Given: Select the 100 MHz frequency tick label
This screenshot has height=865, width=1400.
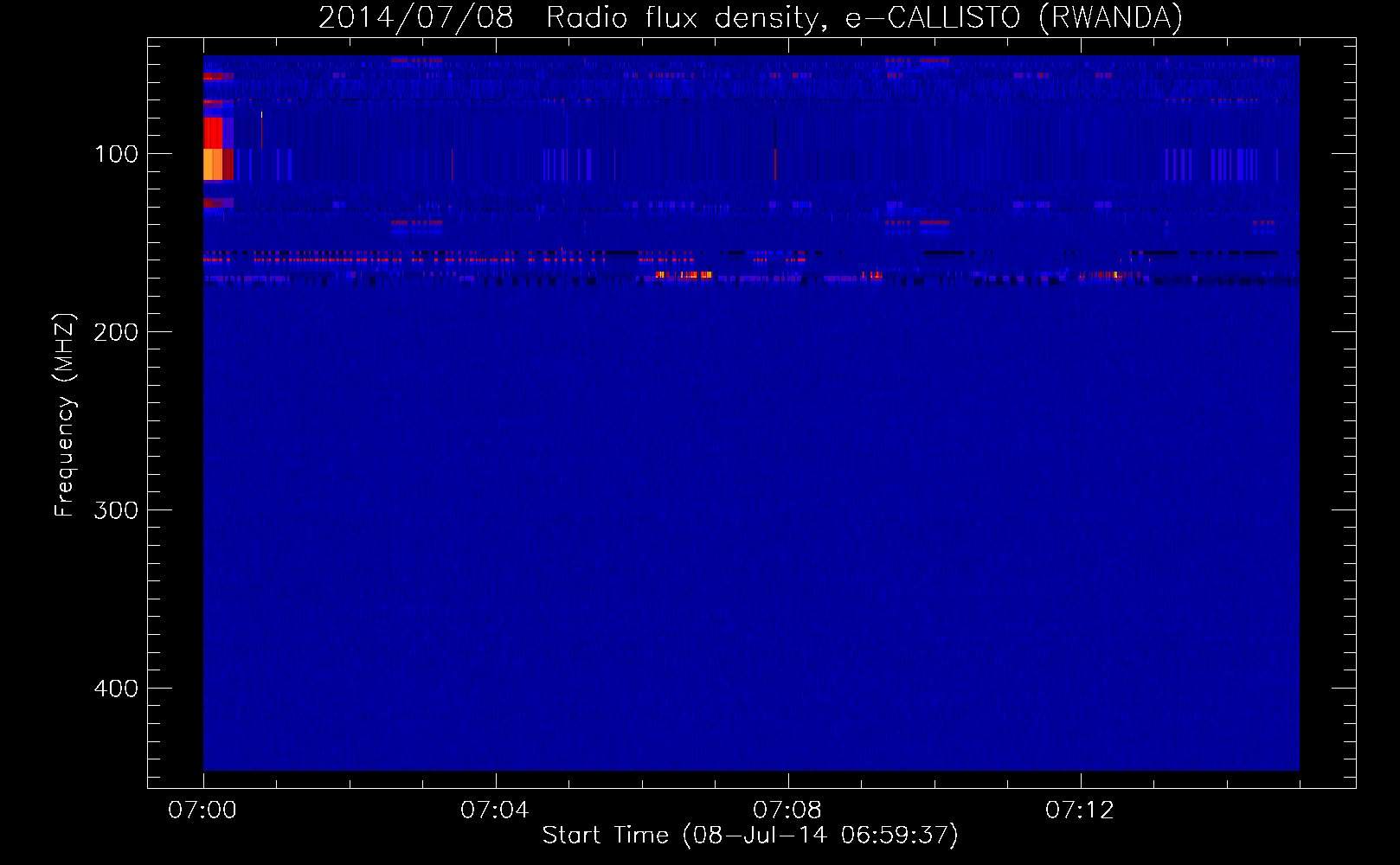Looking at the screenshot, I should tap(117, 154).
